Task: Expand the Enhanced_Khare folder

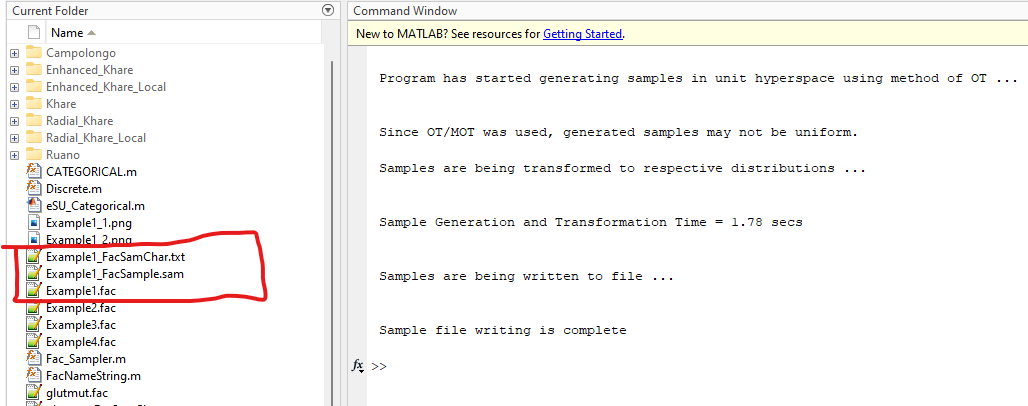Action: coord(14,70)
